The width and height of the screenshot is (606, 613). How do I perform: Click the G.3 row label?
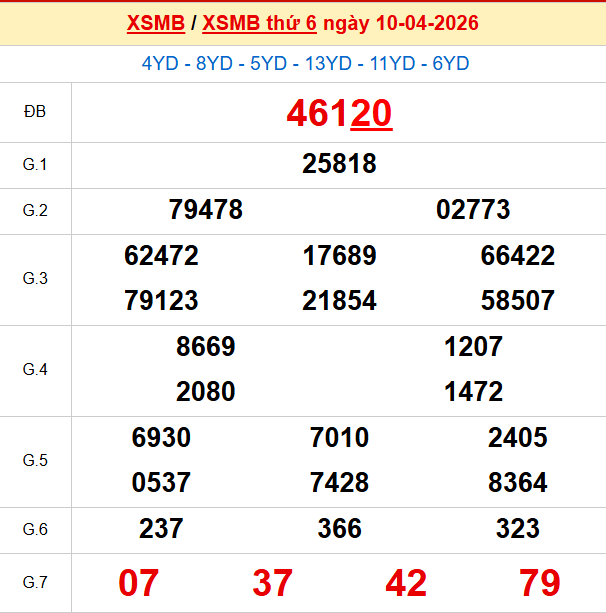(35, 279)
